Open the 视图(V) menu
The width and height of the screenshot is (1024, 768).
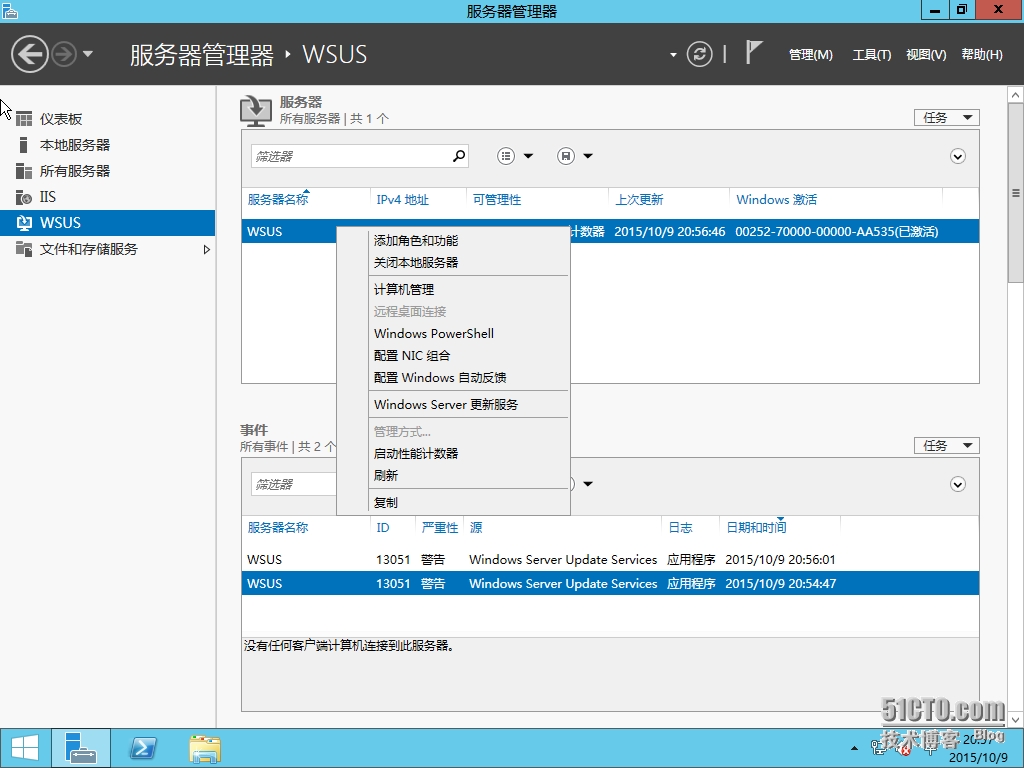926,55
